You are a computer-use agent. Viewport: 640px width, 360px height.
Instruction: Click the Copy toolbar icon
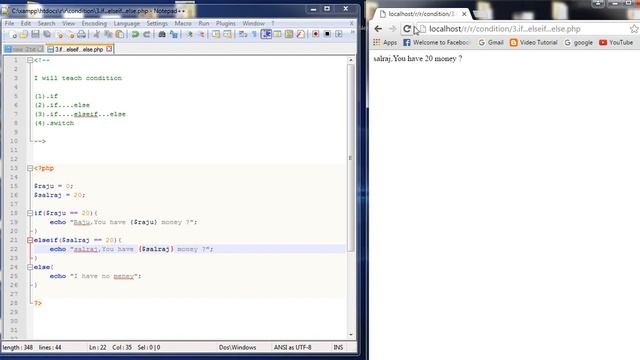(108, 35)
